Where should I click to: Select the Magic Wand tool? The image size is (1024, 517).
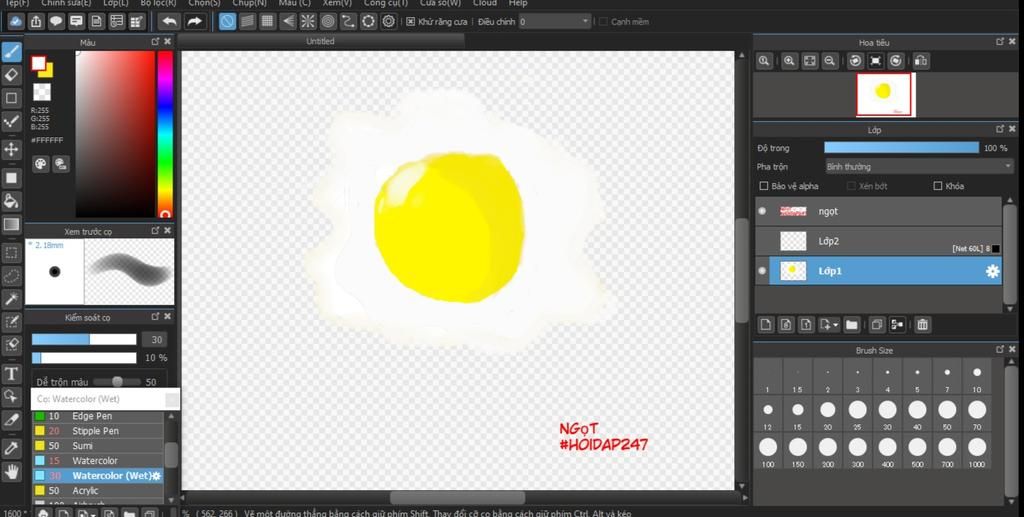(11, 299)
